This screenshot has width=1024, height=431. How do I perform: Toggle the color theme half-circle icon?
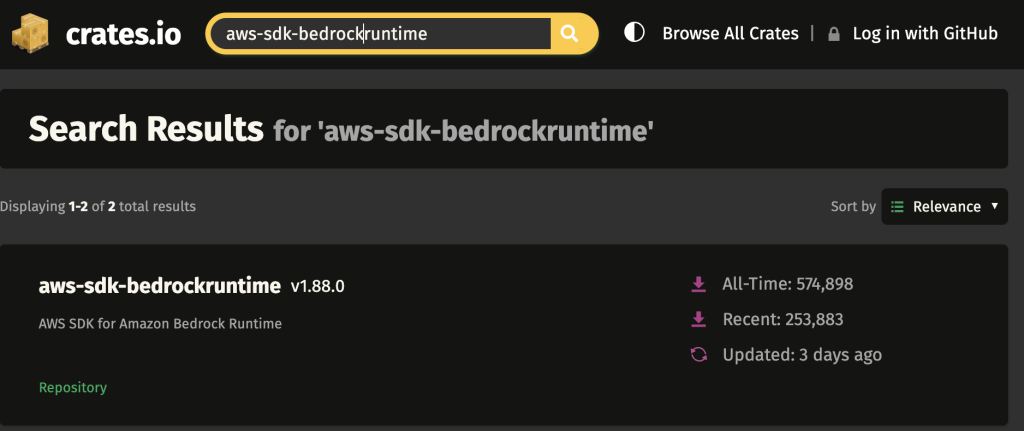[634, 33]
